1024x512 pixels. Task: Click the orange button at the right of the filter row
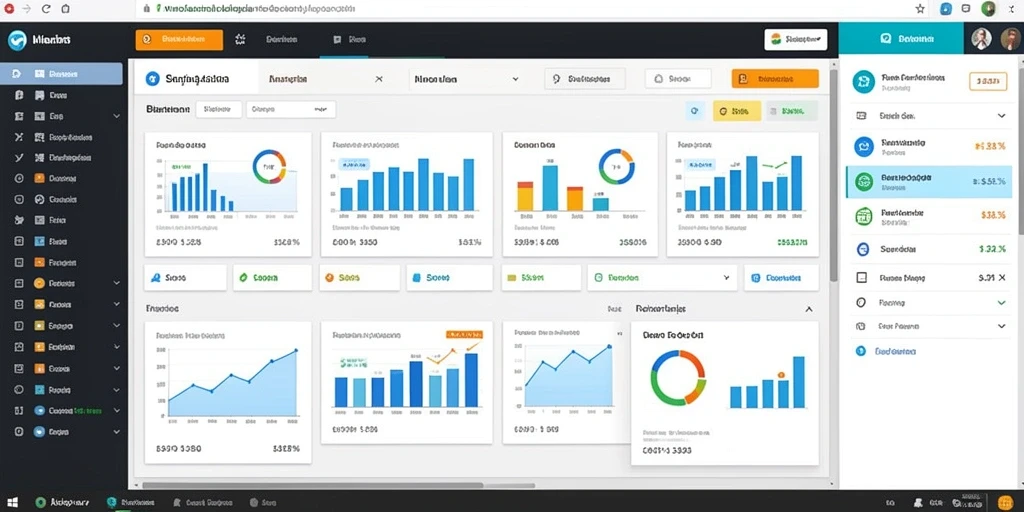coord(775,79)
